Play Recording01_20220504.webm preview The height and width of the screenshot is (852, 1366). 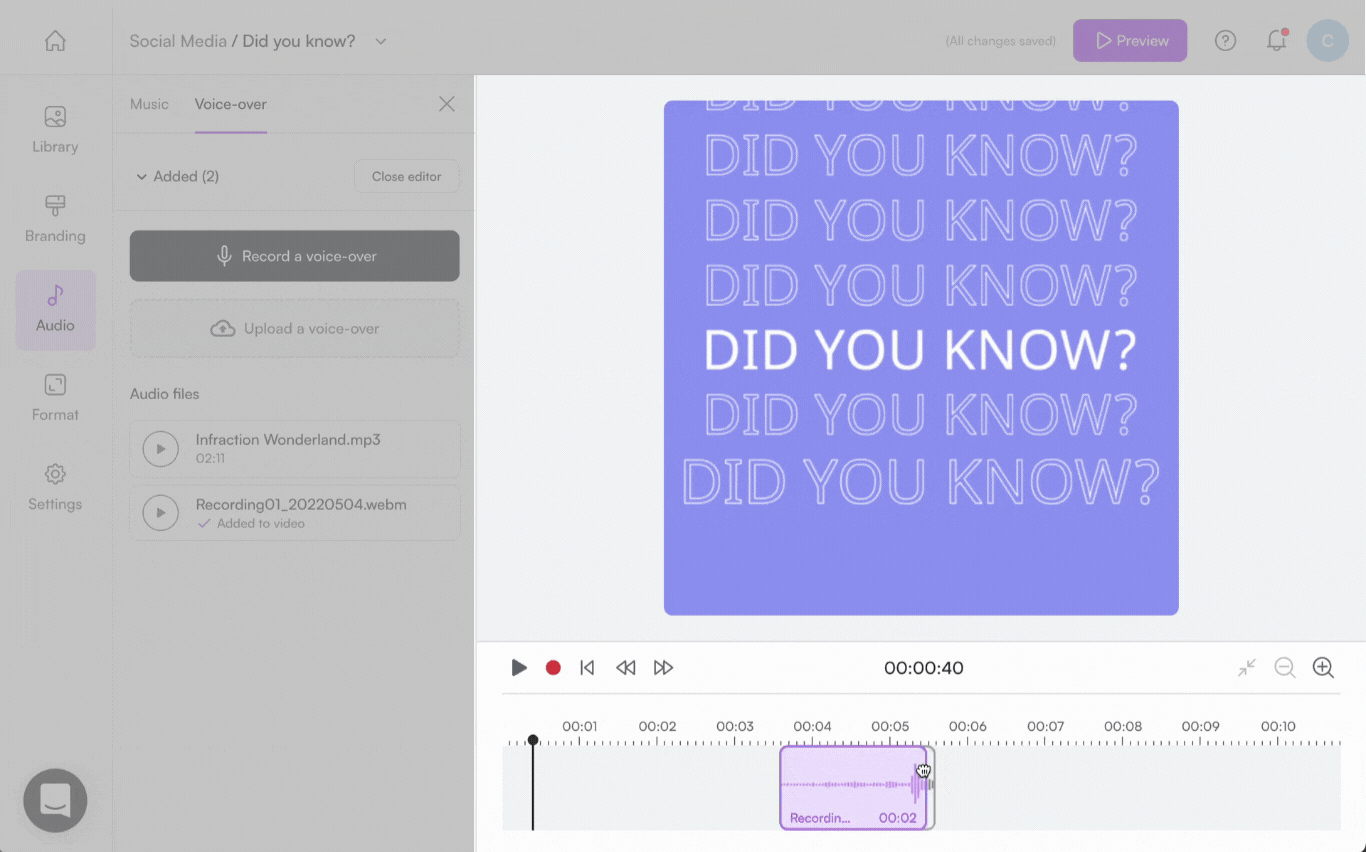pos(160,513)
